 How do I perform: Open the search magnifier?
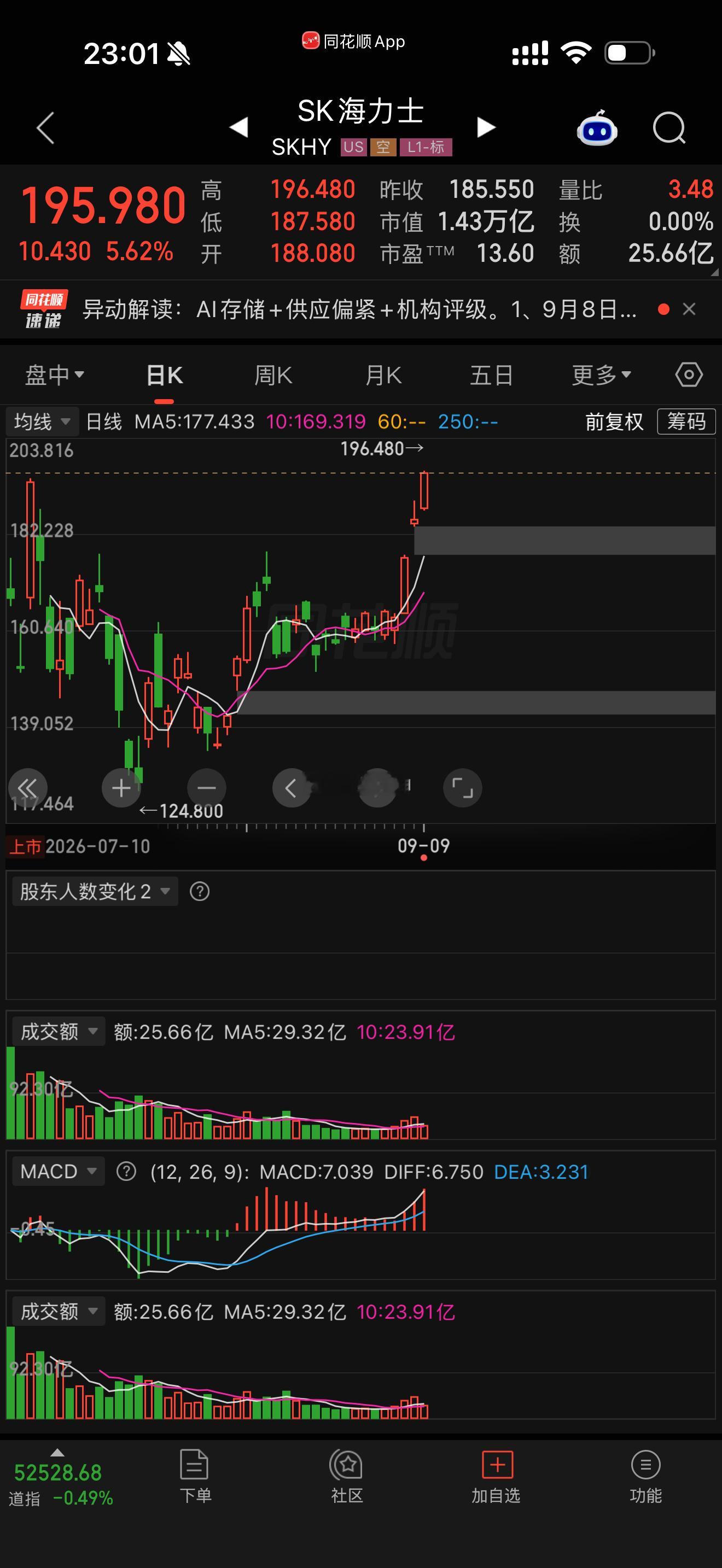(x=669, y=128)
